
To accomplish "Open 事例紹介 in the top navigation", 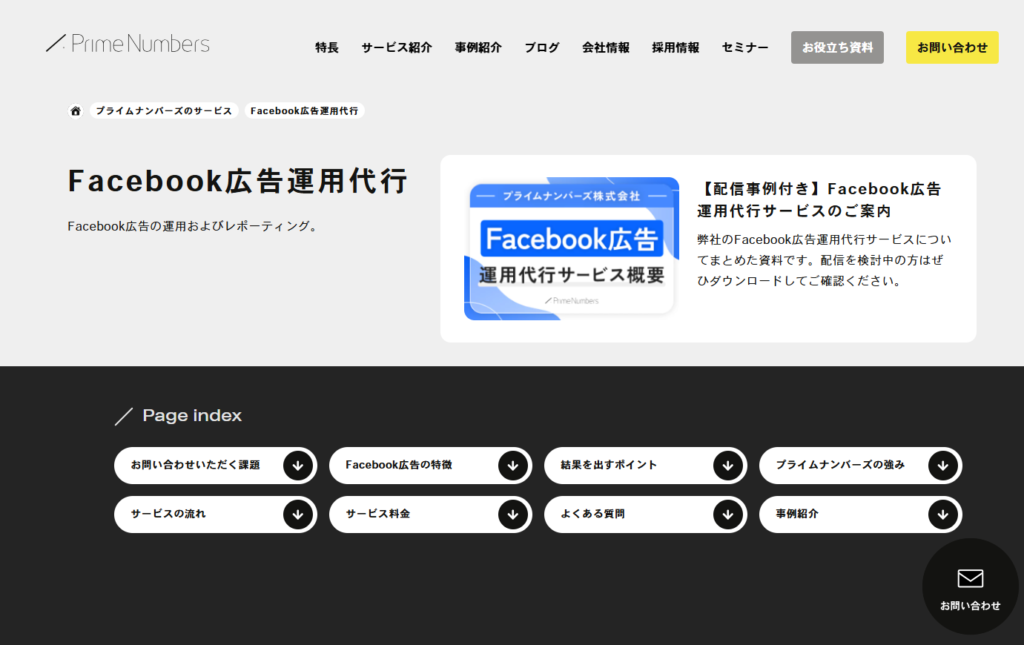I will [478, 48].
